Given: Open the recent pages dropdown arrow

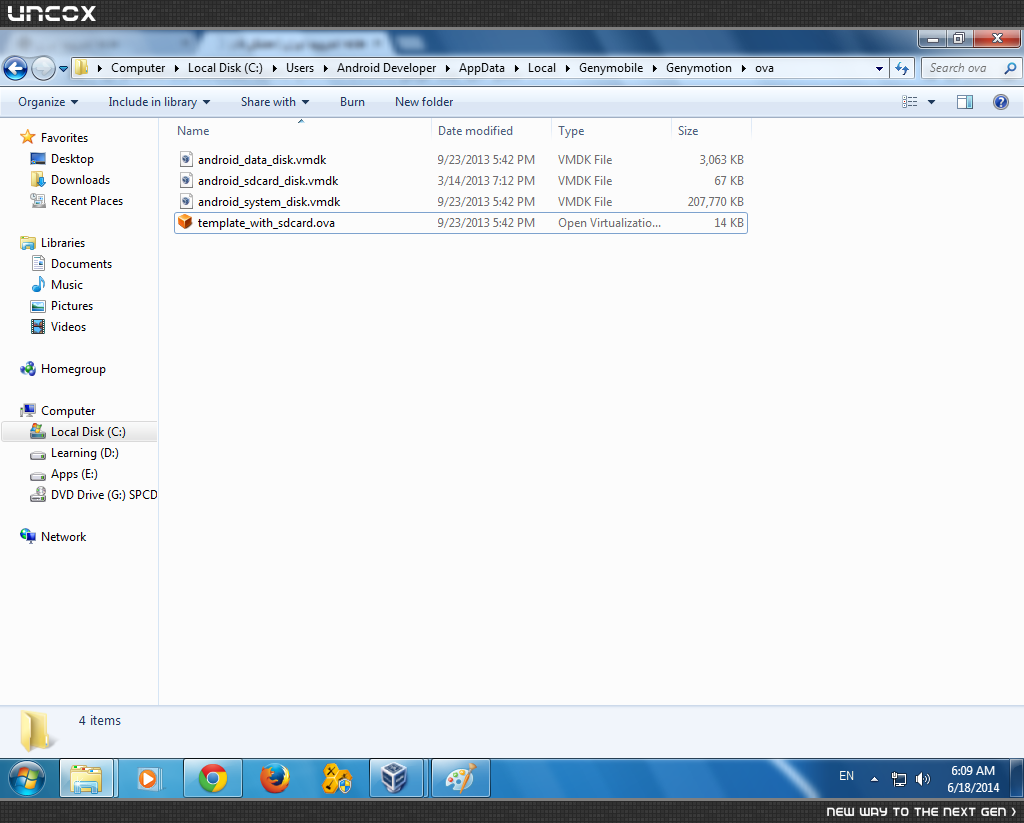Looking at the screenshot, I should click(63, 68).
